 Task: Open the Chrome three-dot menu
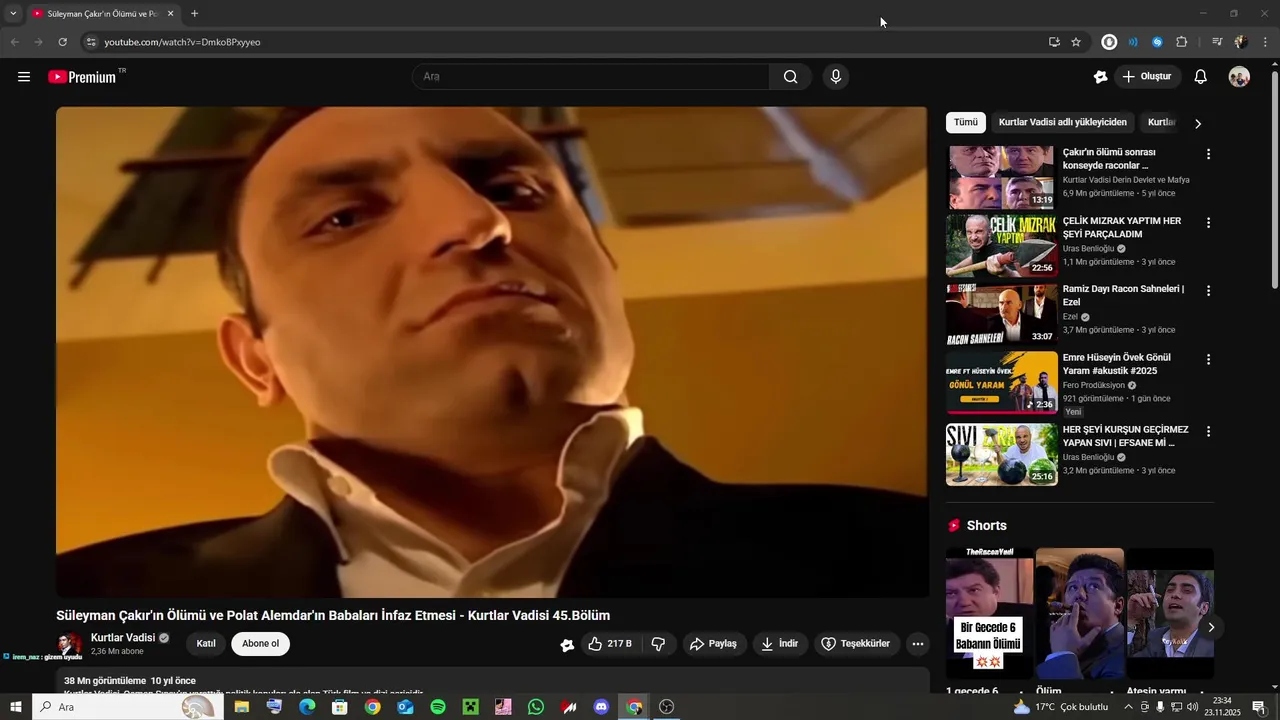coord(1265,42)
